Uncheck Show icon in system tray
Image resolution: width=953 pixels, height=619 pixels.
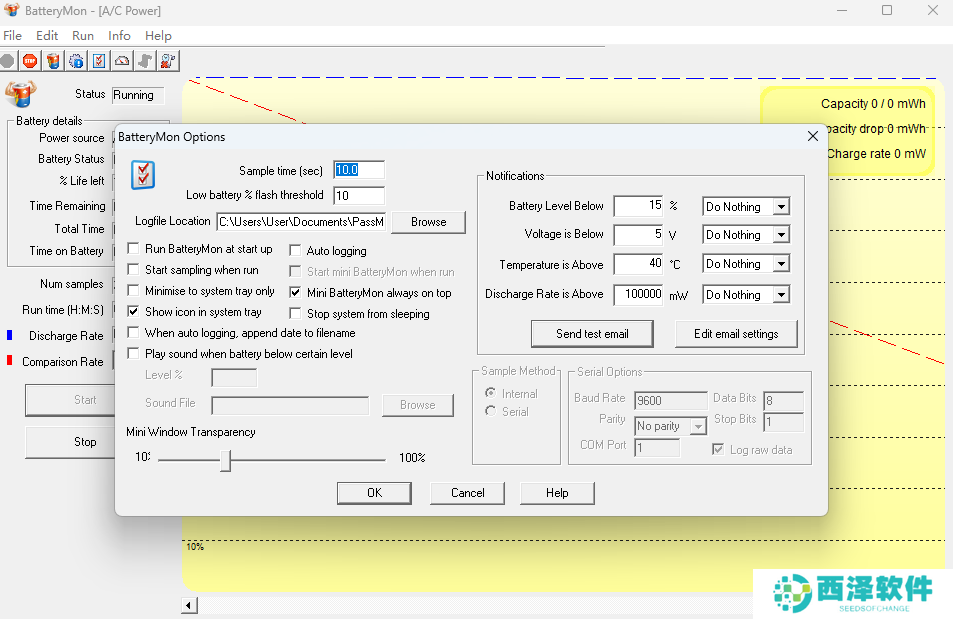133,311
